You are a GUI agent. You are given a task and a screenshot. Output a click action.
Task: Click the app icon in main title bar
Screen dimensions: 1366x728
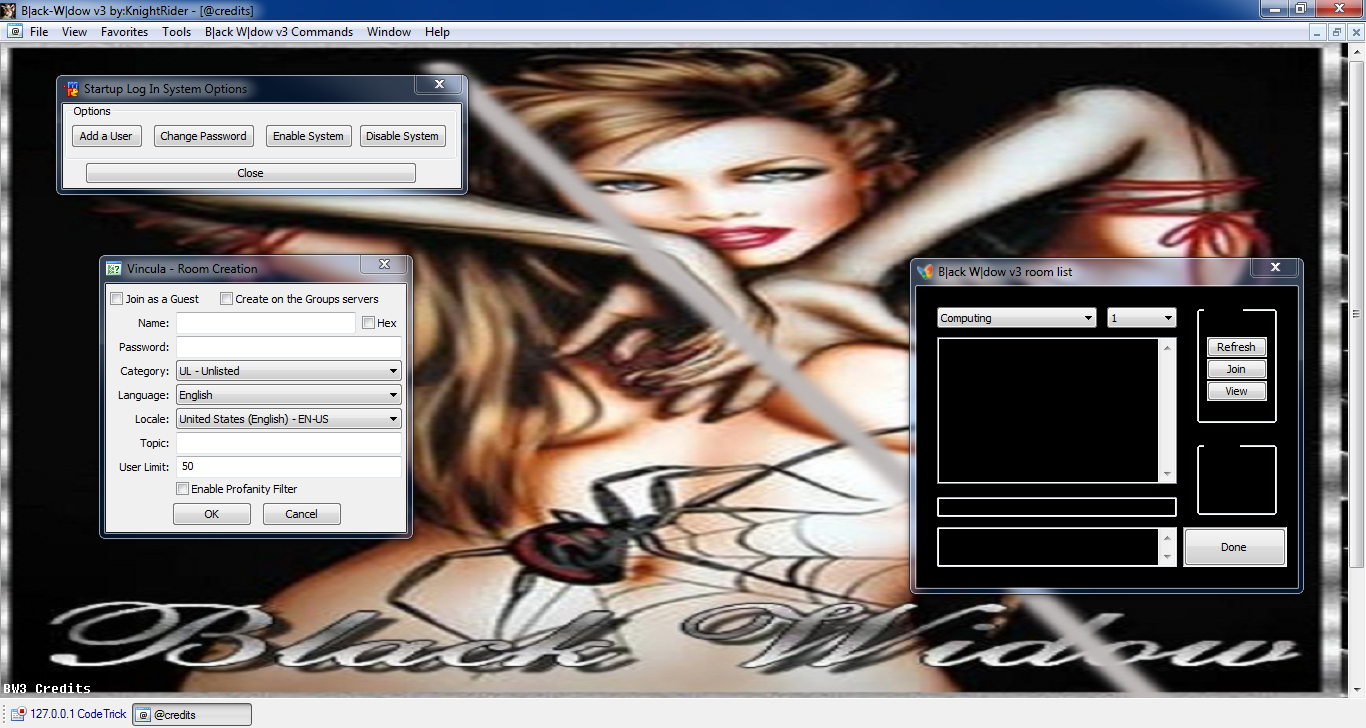(9, 9)
